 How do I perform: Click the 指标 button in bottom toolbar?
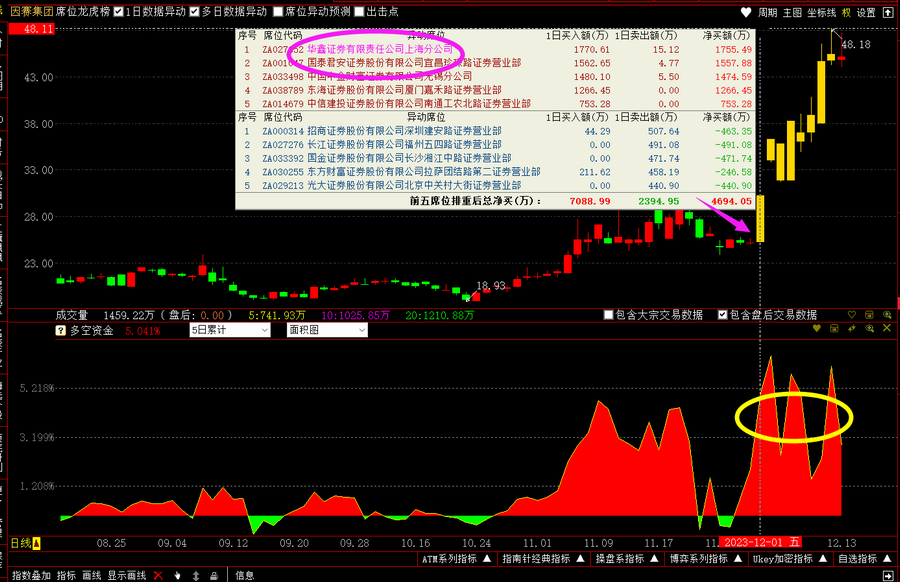(x=67, y=575)
